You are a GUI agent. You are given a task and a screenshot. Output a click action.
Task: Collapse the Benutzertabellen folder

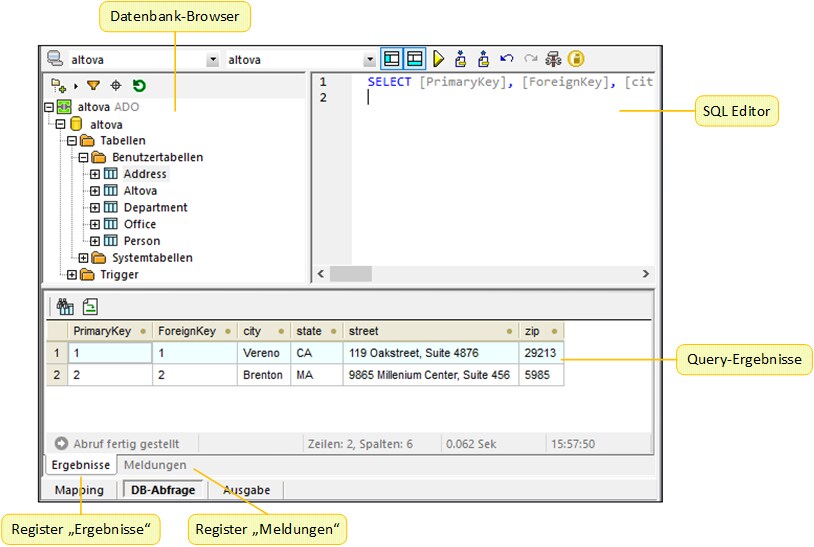tap(83, 158)
